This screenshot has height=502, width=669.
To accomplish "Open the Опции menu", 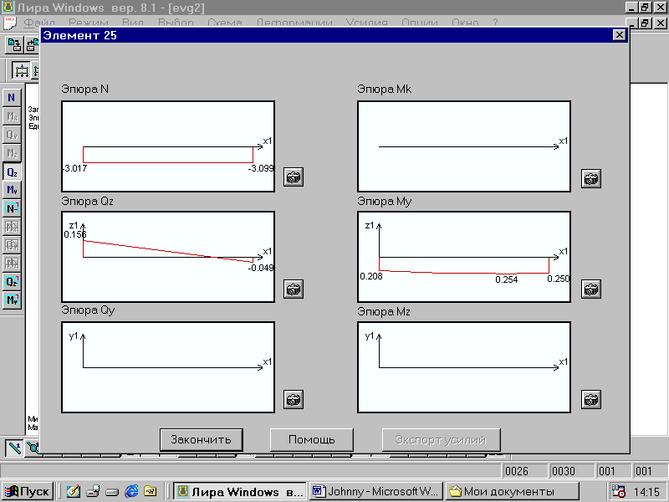I will [419, 22].
